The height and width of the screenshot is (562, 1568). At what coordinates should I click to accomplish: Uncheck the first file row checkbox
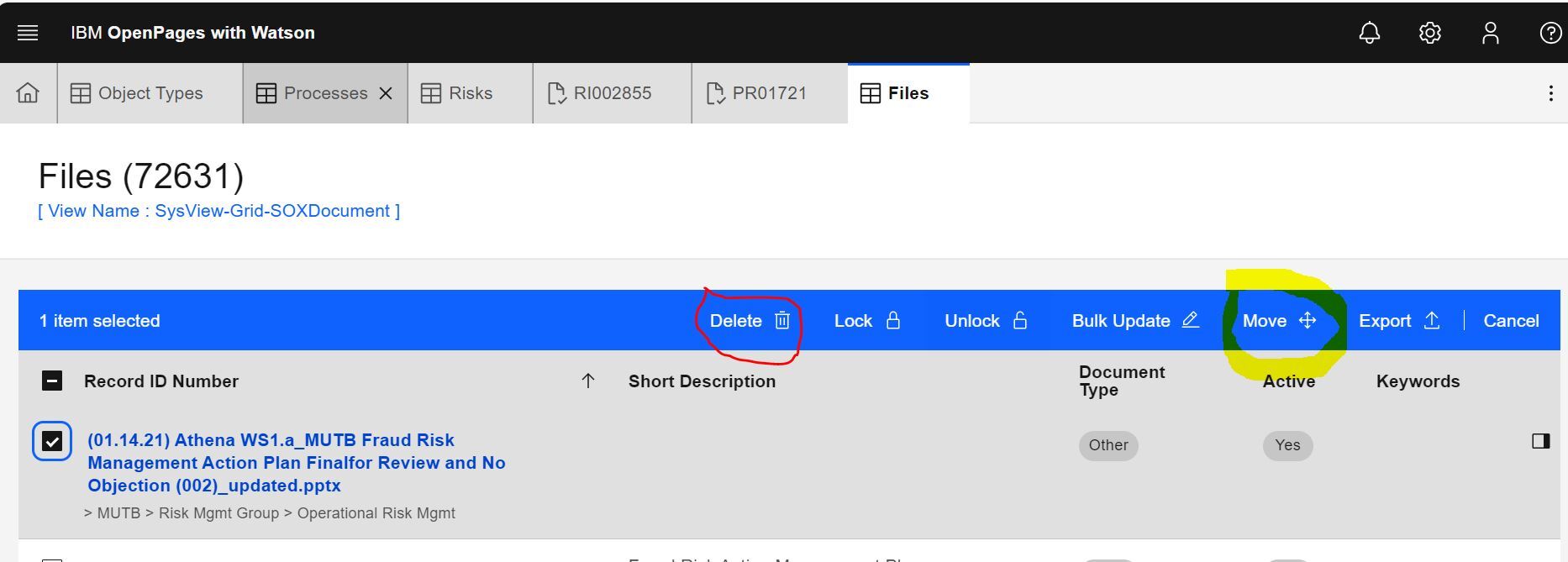pyautogui.click(x=52, y=442)
